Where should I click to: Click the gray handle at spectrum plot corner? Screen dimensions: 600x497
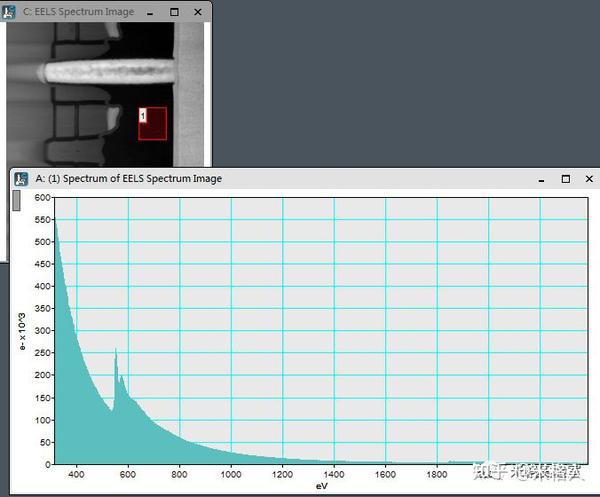16,200
